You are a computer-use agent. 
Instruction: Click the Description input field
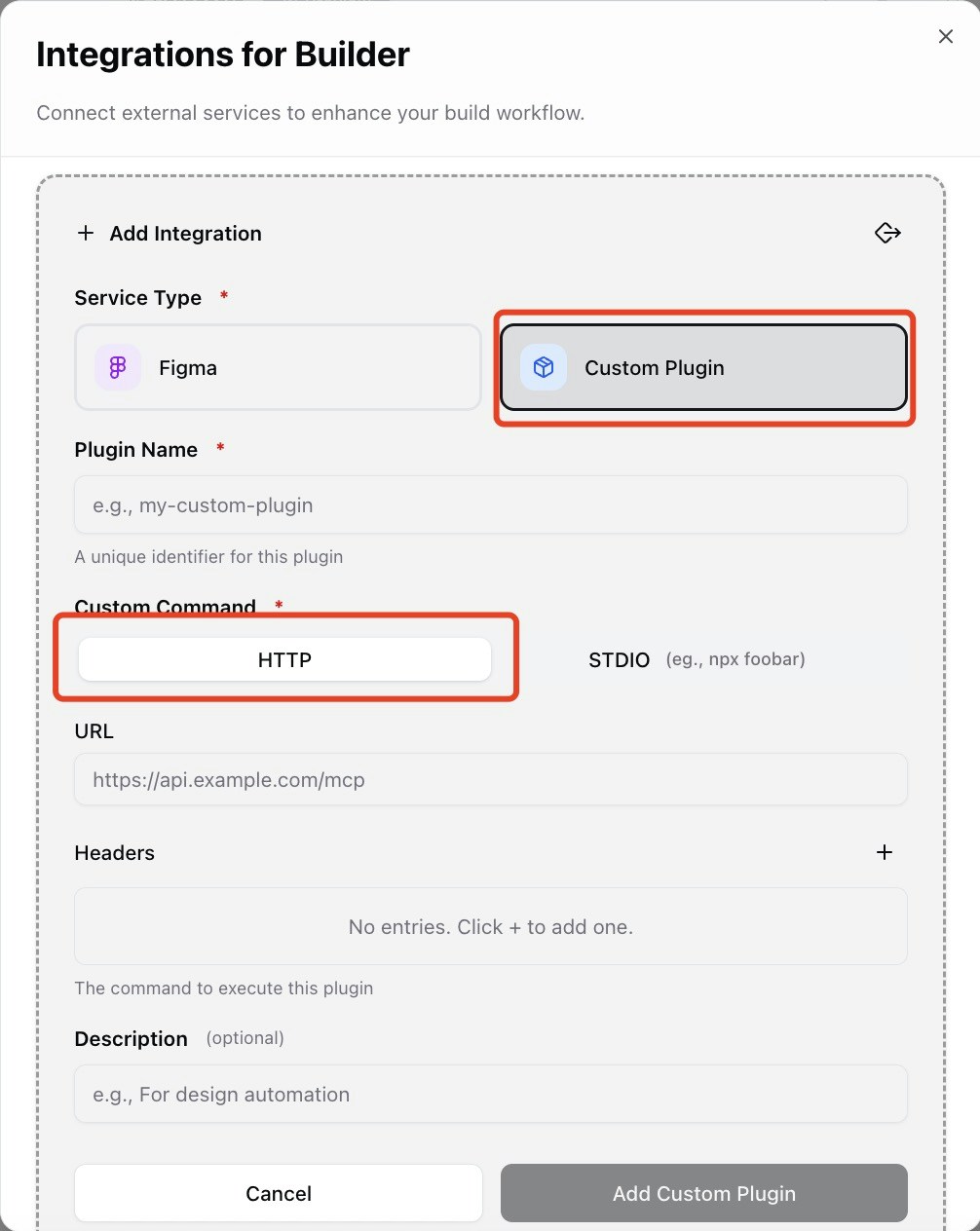(491, 1094)
